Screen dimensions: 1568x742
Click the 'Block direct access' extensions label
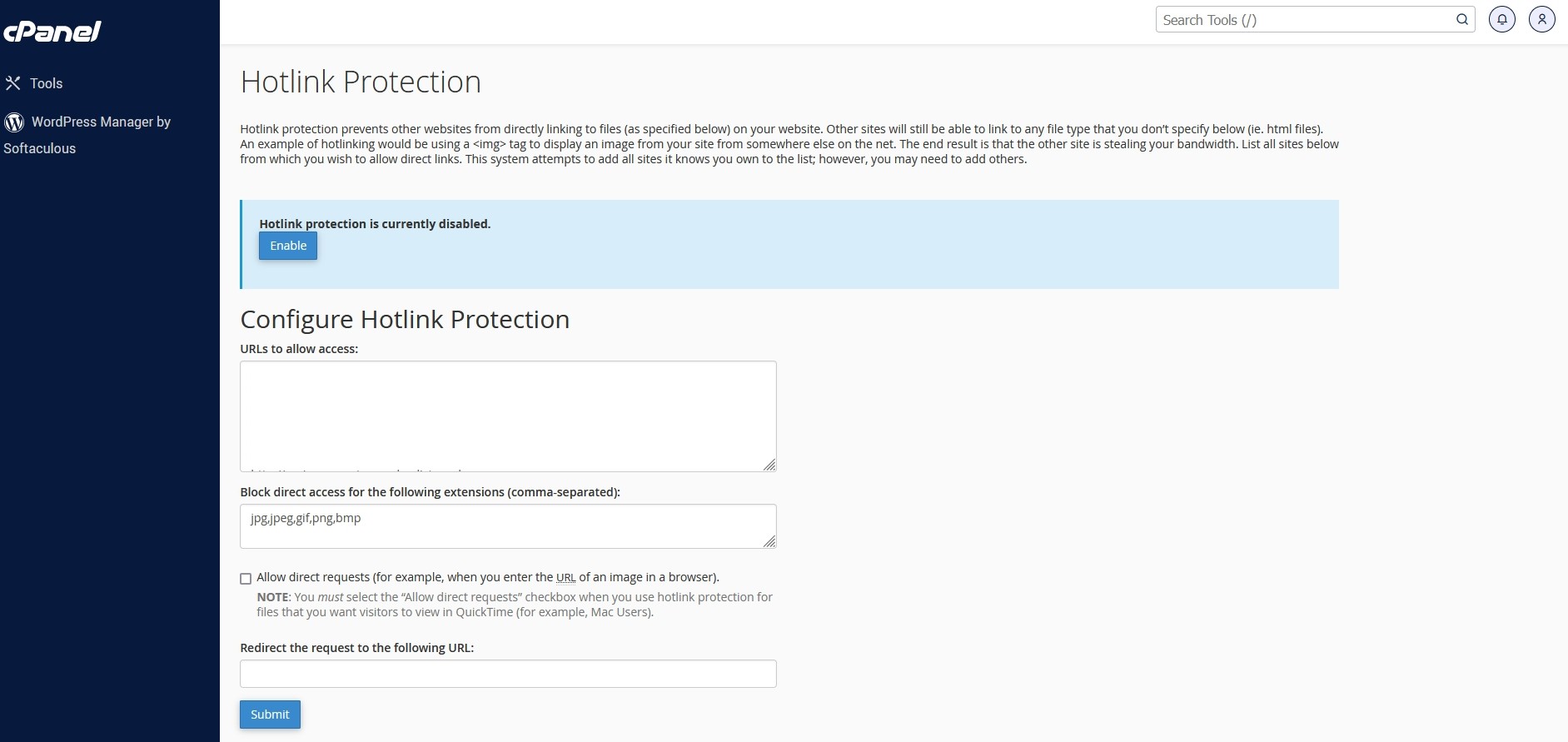(x=431, y=492)
